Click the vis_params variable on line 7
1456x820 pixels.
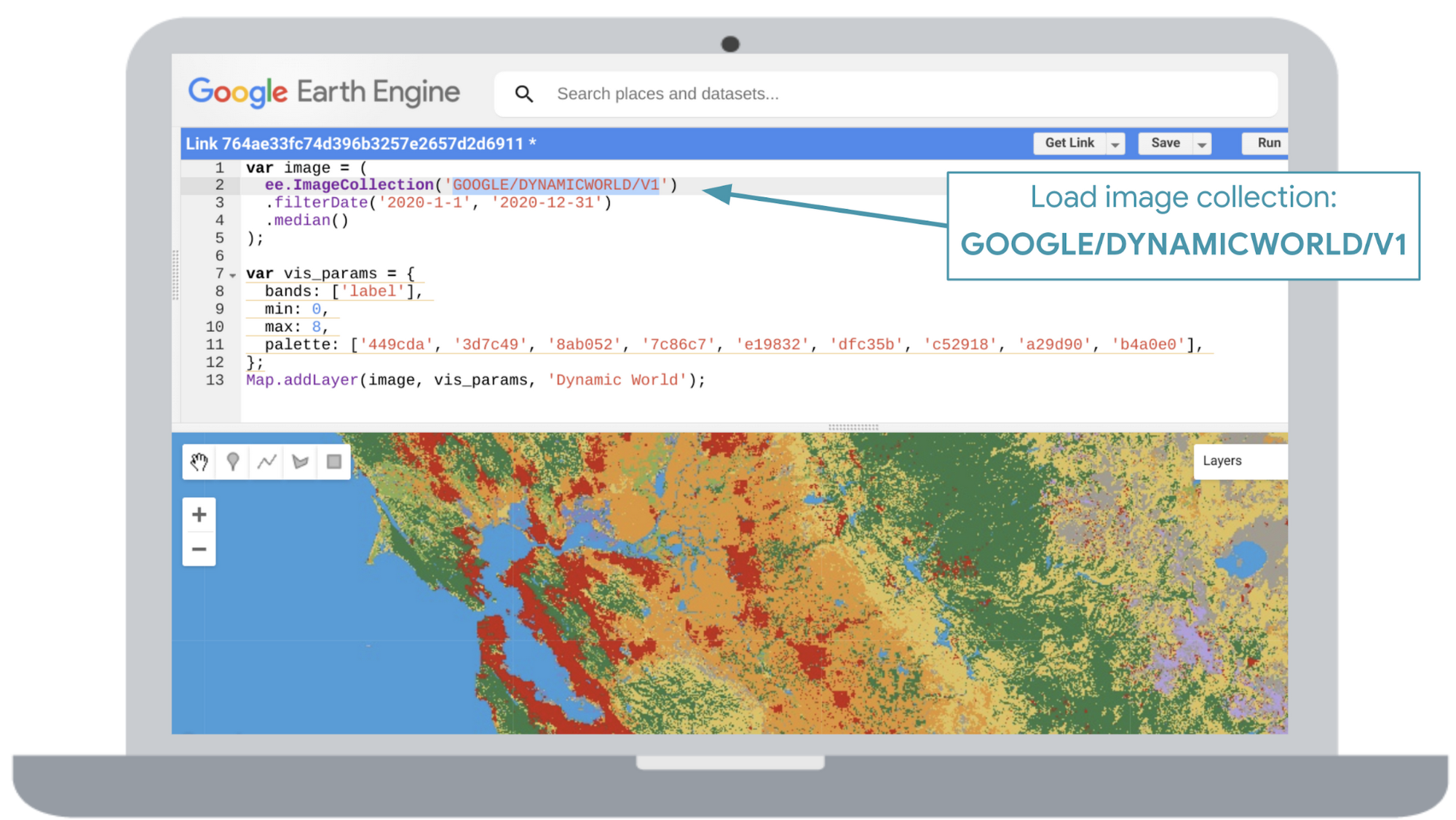click(x=331, y=274)
